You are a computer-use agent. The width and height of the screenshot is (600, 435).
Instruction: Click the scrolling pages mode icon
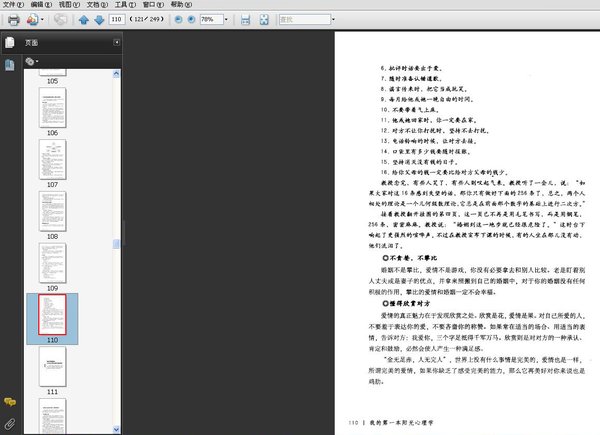click(245, 20)
